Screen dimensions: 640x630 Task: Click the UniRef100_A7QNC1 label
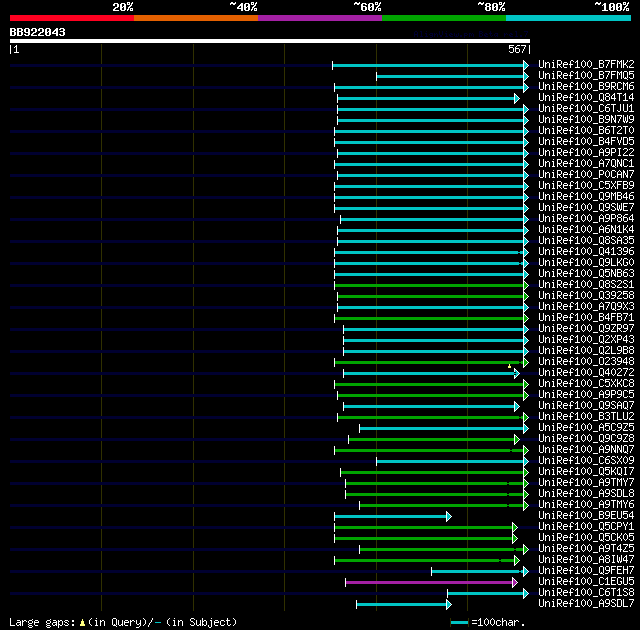point(586,164)
